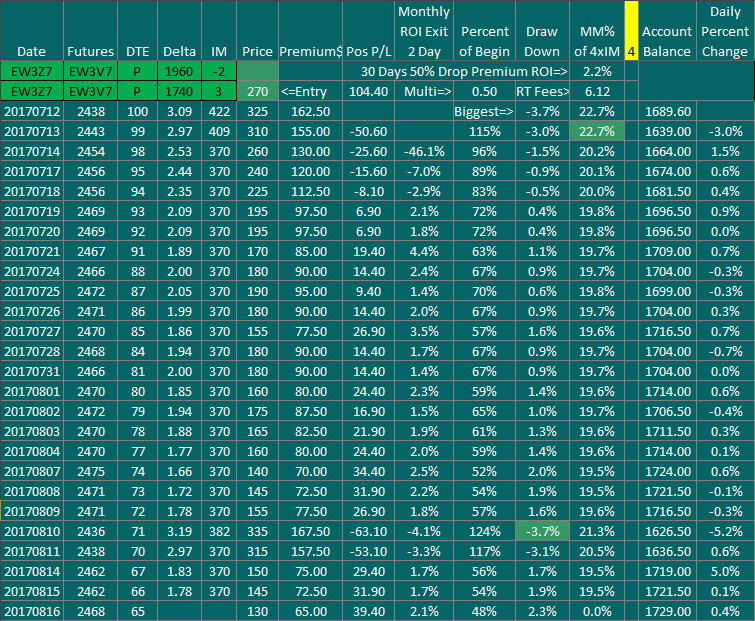Image resolution: width=755 pixels, height=621 pixels.
Task: Select the -46.1% monthly ROI cell
Action: click(424, 151)
